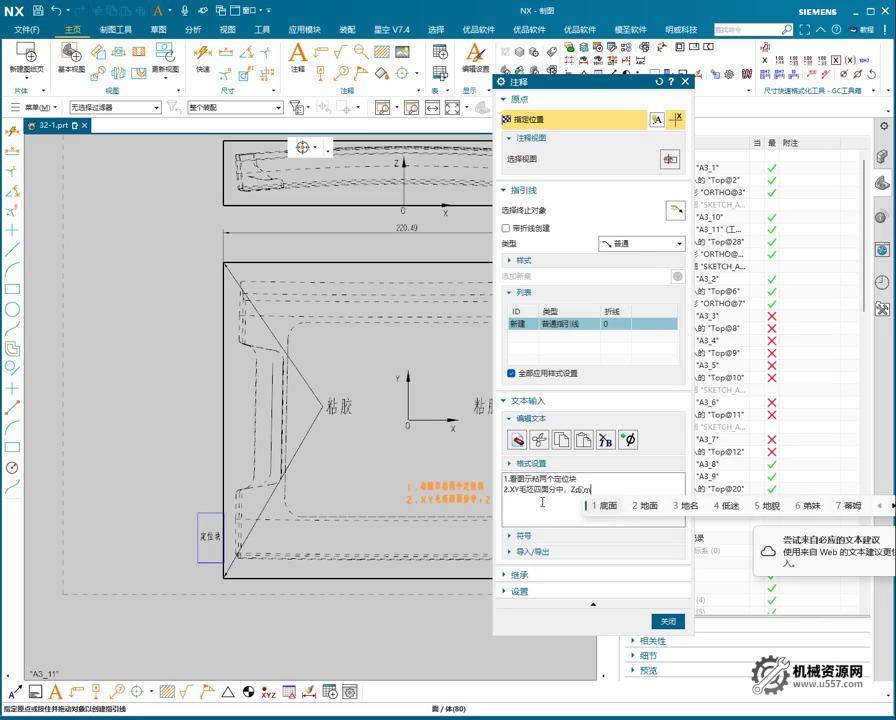This screenshot has height=720, width=896.
Task: Open the 制图工具 ribbon tab
Action: (116, 30)
